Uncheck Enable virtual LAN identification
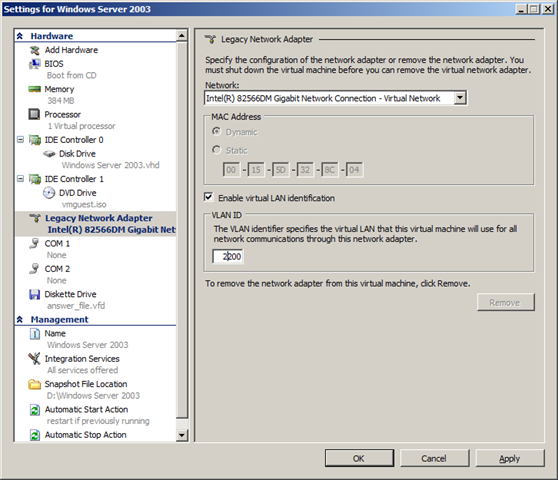558x480 pixels. 209,197
